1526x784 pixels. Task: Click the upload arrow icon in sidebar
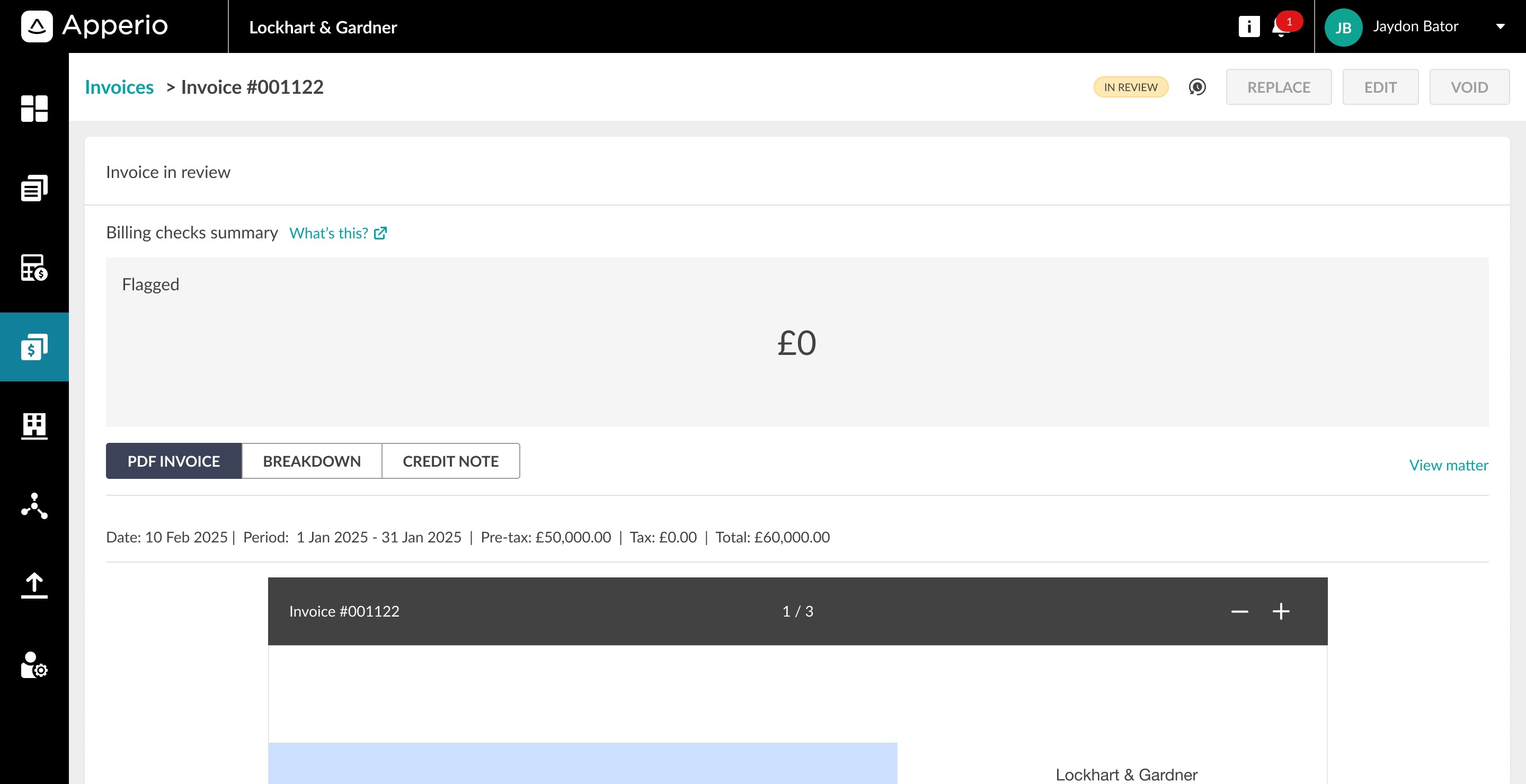coord(34,586)
